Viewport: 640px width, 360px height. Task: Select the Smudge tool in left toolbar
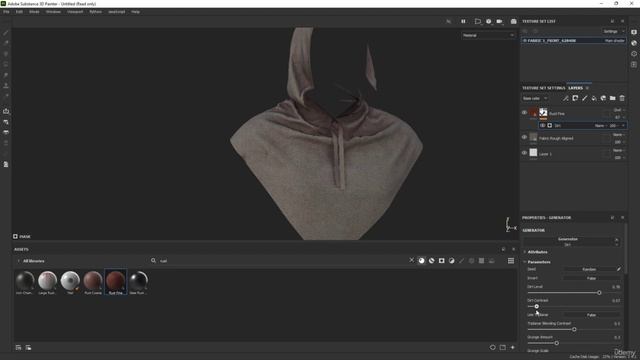(x=6, y=75)
